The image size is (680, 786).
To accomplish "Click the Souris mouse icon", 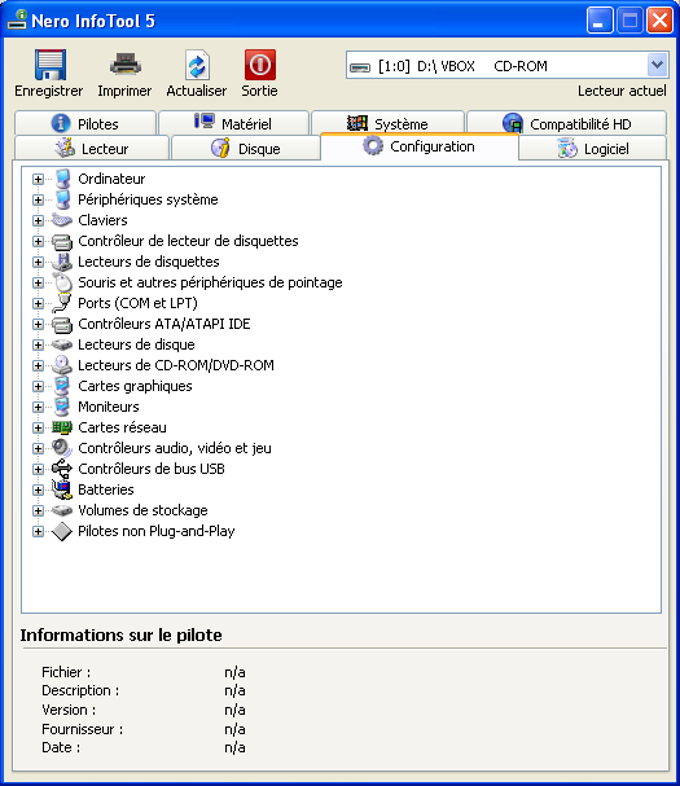I will 63,282.
